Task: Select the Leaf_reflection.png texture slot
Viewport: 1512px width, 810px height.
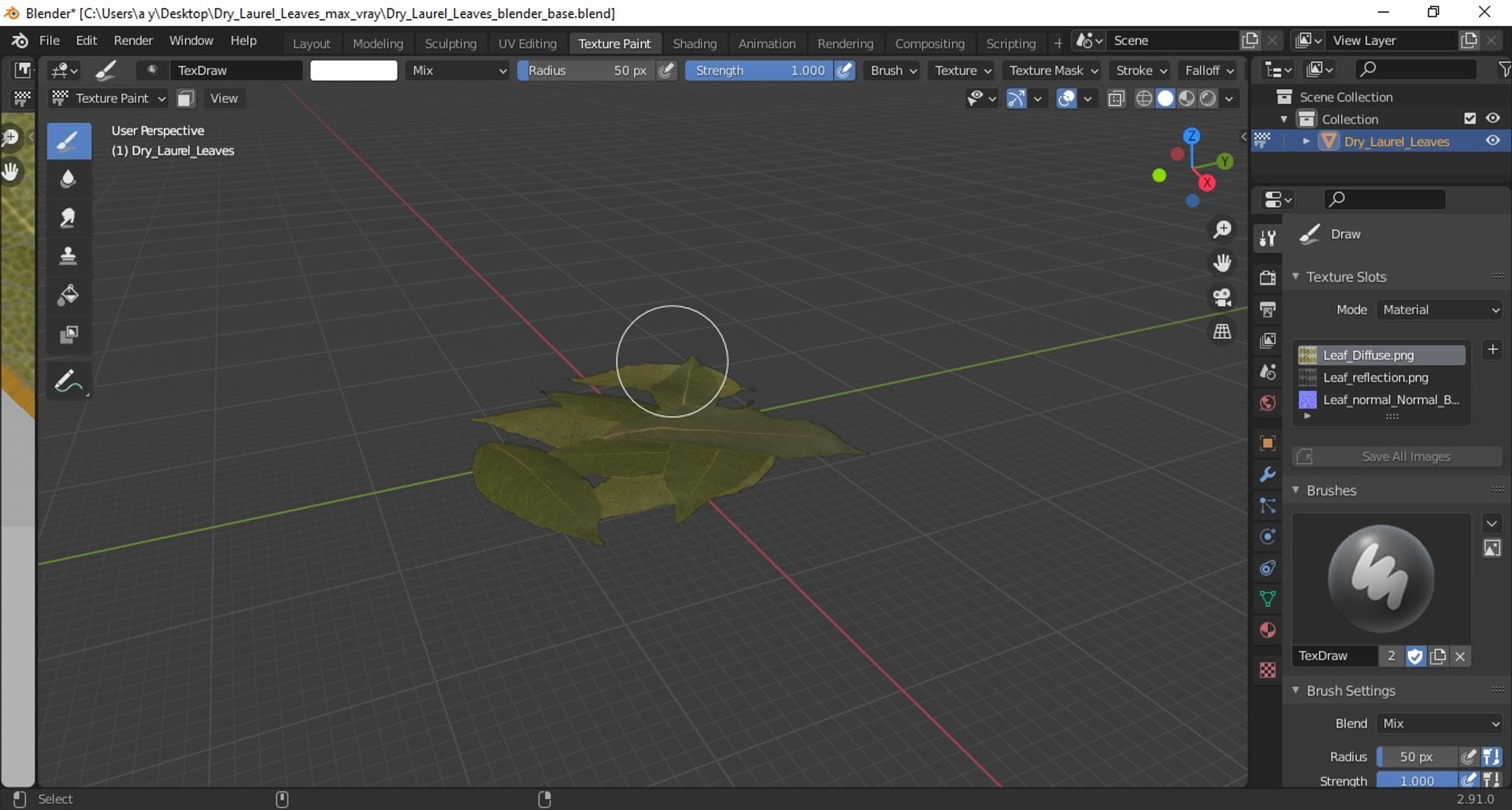Action: pyautogui.click(x=1381, y=377)
